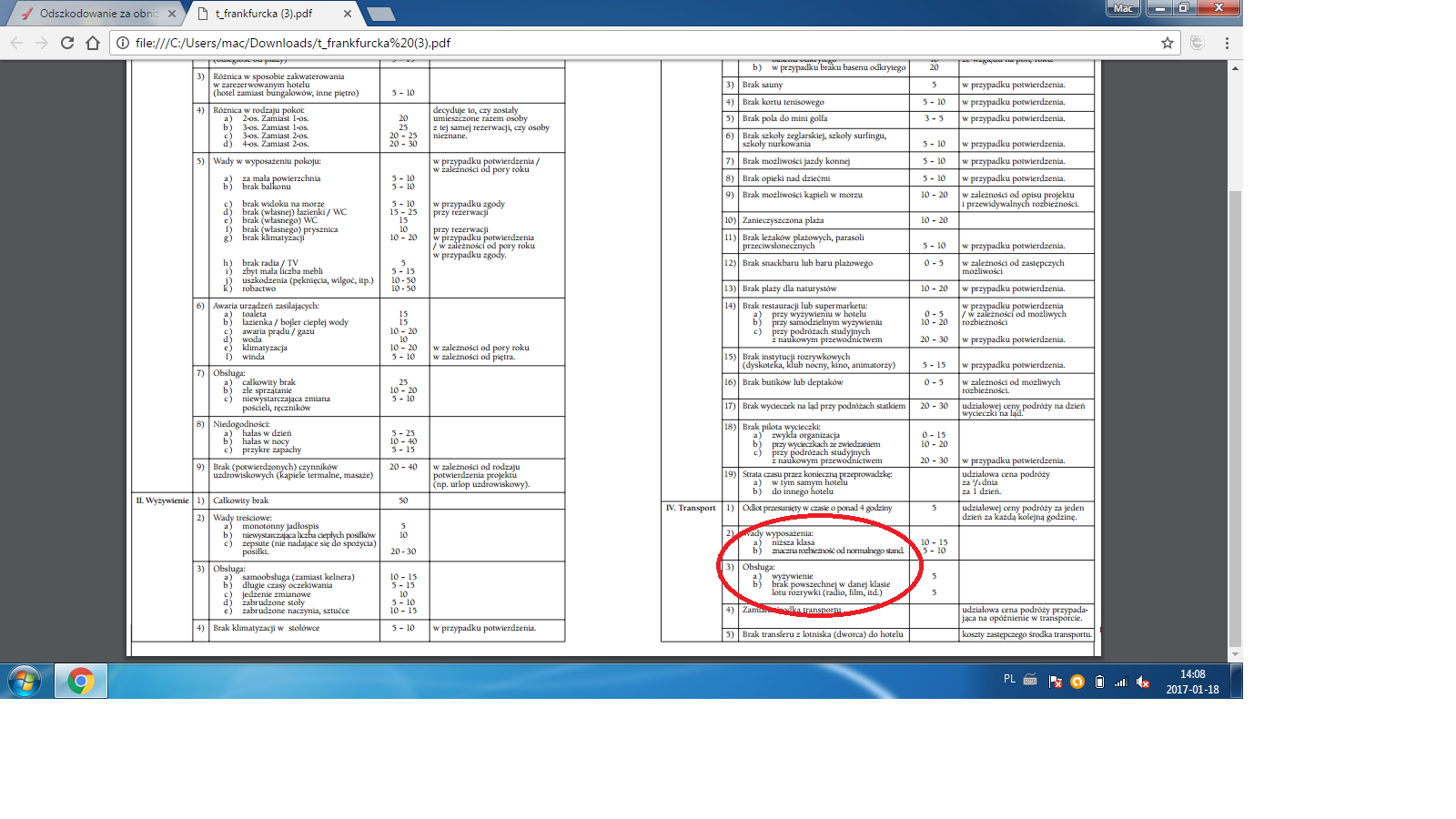The image size is (1456, 819).
Task: Click 'koszty zastępczego środka transportu.' text
Action: click(1026, 634)
